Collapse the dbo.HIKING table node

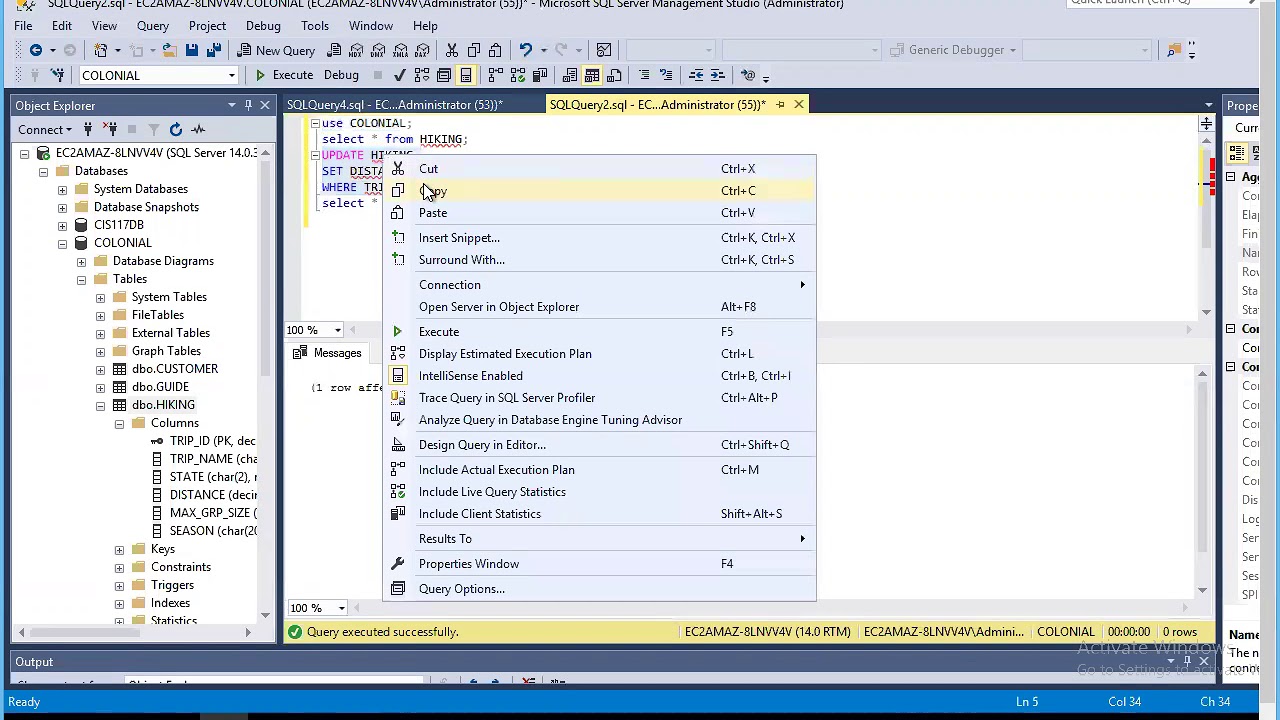[x=100, y=405]
